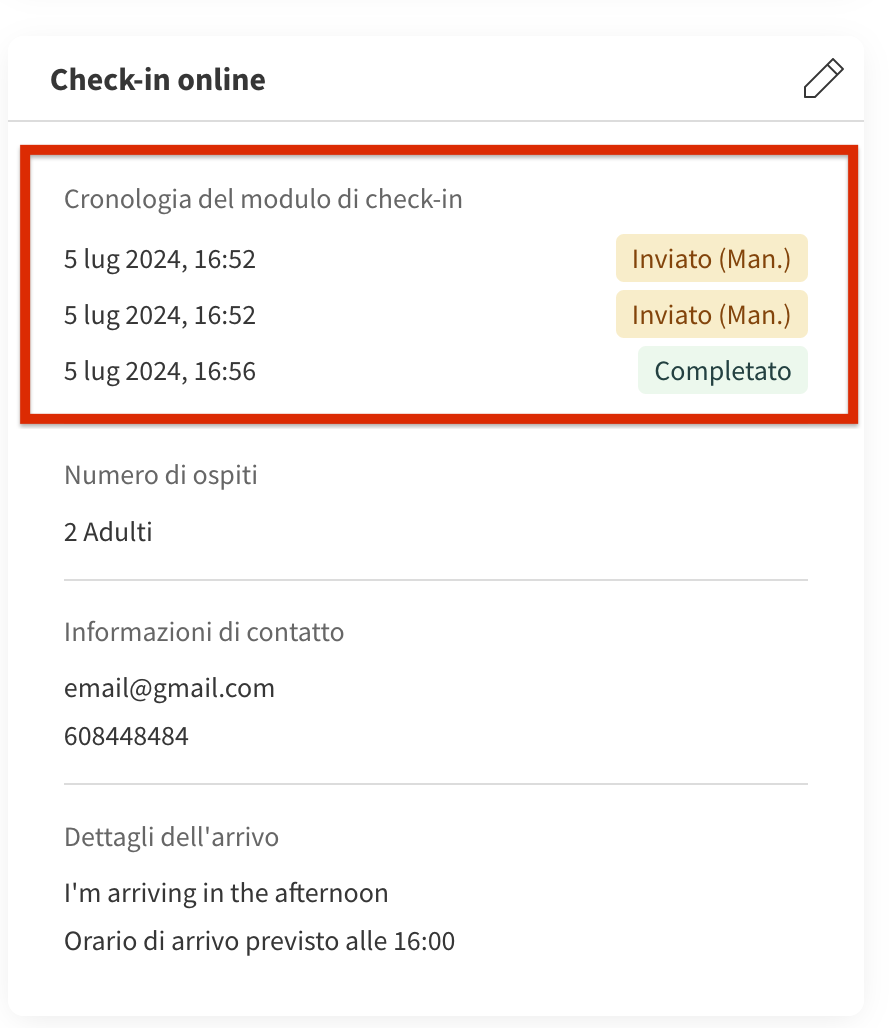This screenshot has width=896, height=1028.
Task: Click the "Informazioni di contatto" label
Action: coord(204,632)
